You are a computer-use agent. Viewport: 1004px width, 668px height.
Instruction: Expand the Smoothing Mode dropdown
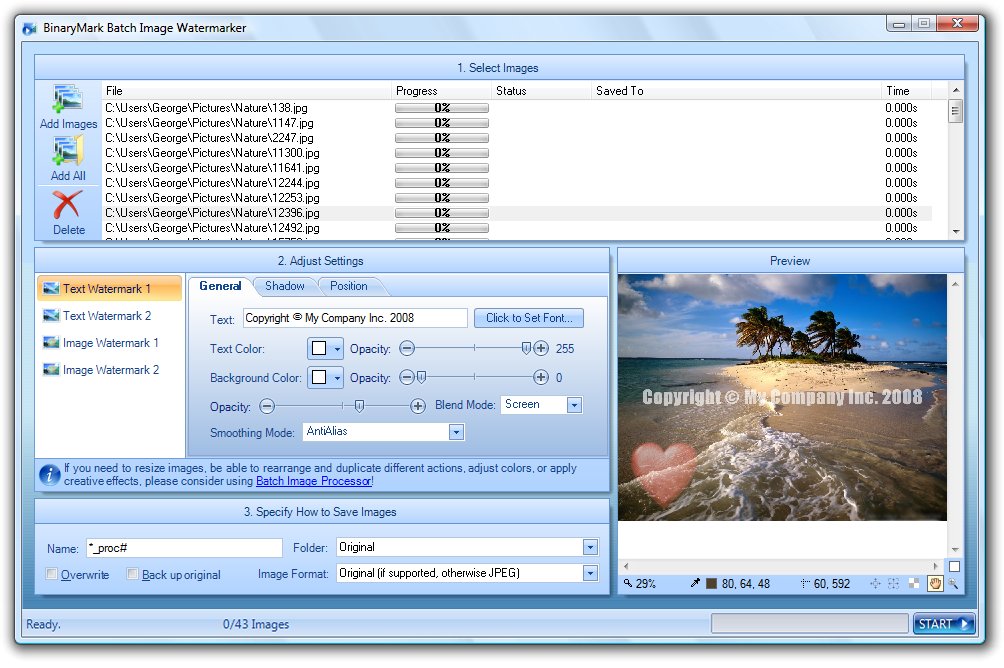point(456,432)
